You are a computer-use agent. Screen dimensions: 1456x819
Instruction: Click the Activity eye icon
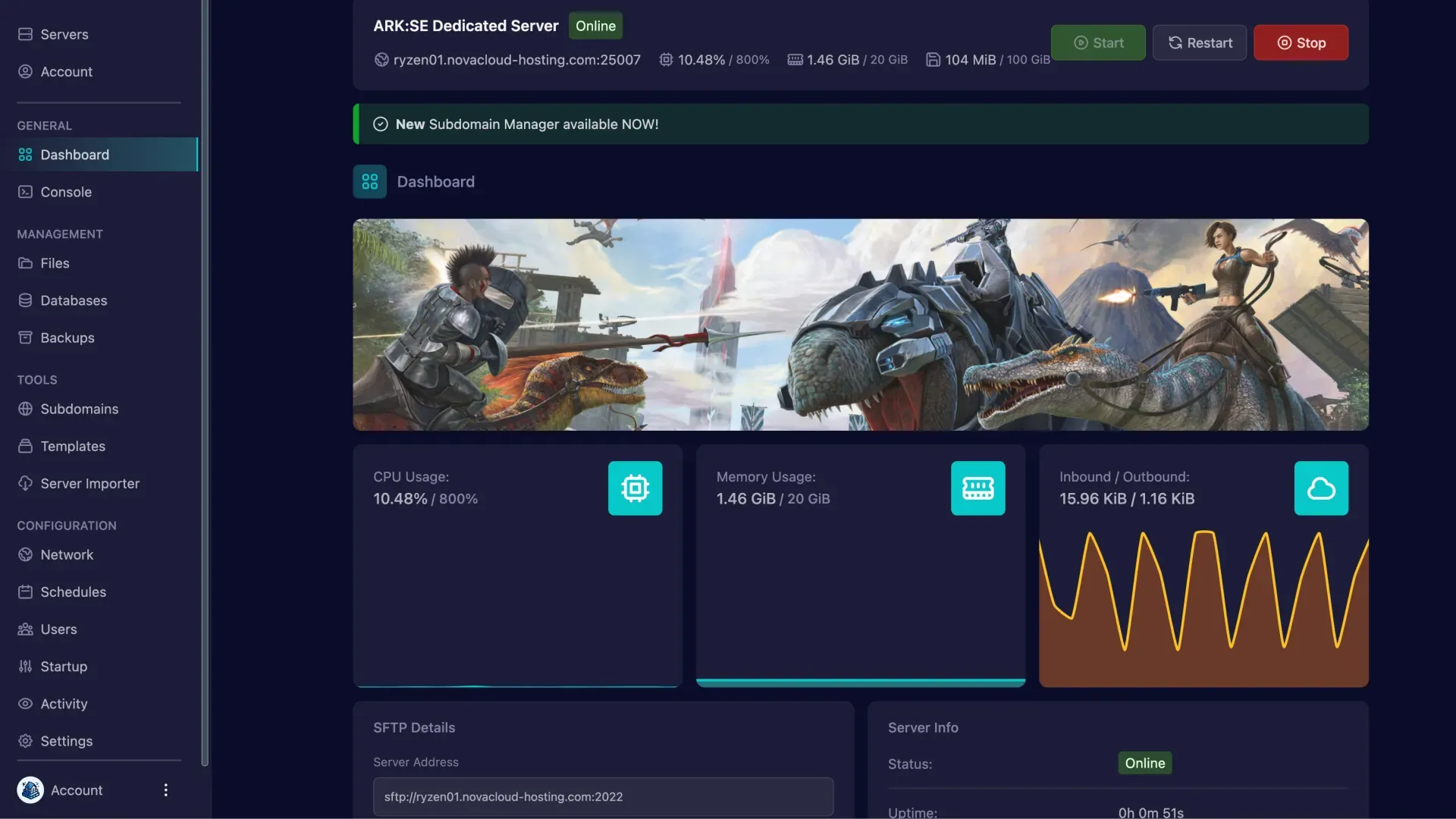(x=25, y=703)
